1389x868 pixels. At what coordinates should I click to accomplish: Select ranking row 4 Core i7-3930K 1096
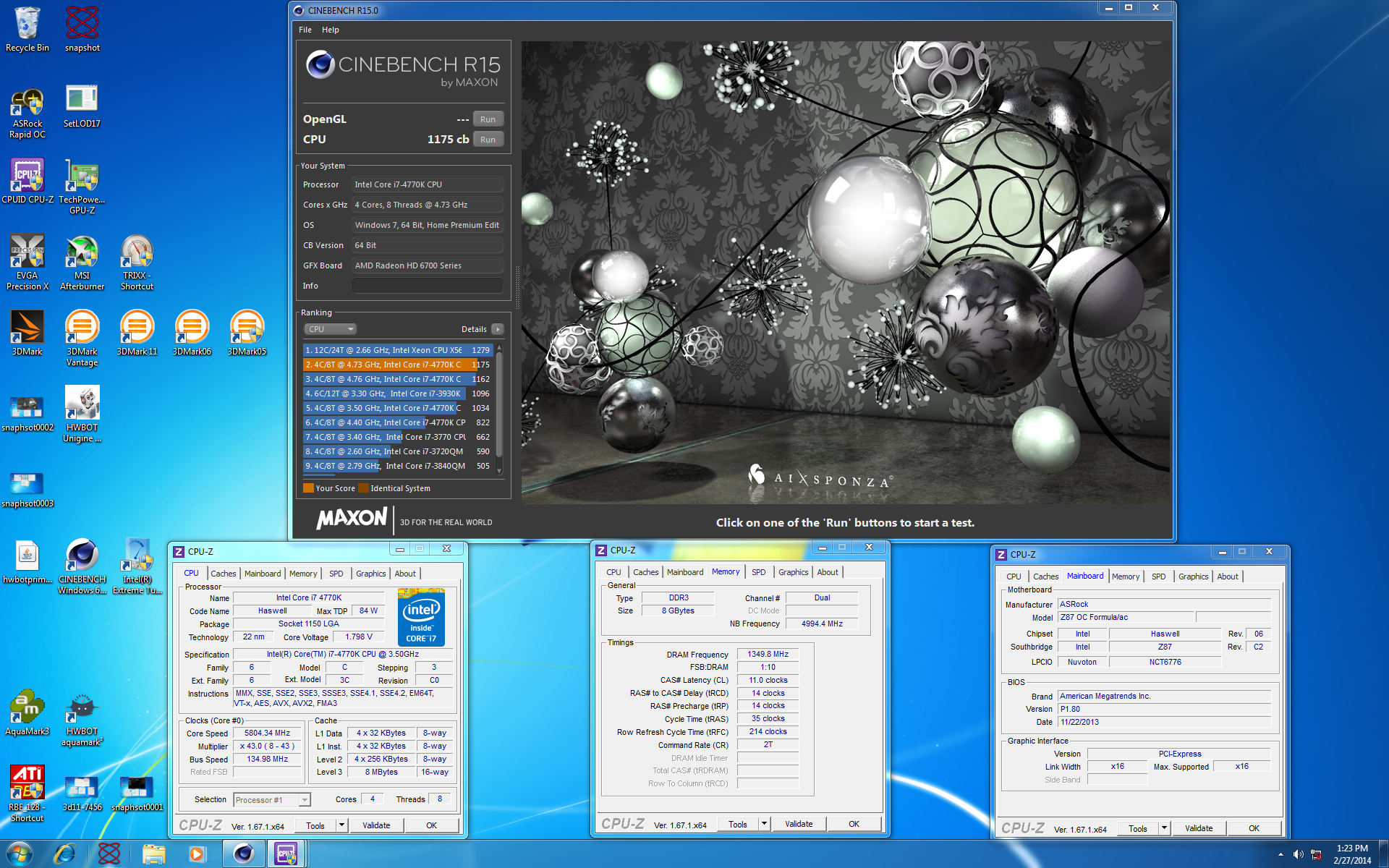(x=398, y=393)
